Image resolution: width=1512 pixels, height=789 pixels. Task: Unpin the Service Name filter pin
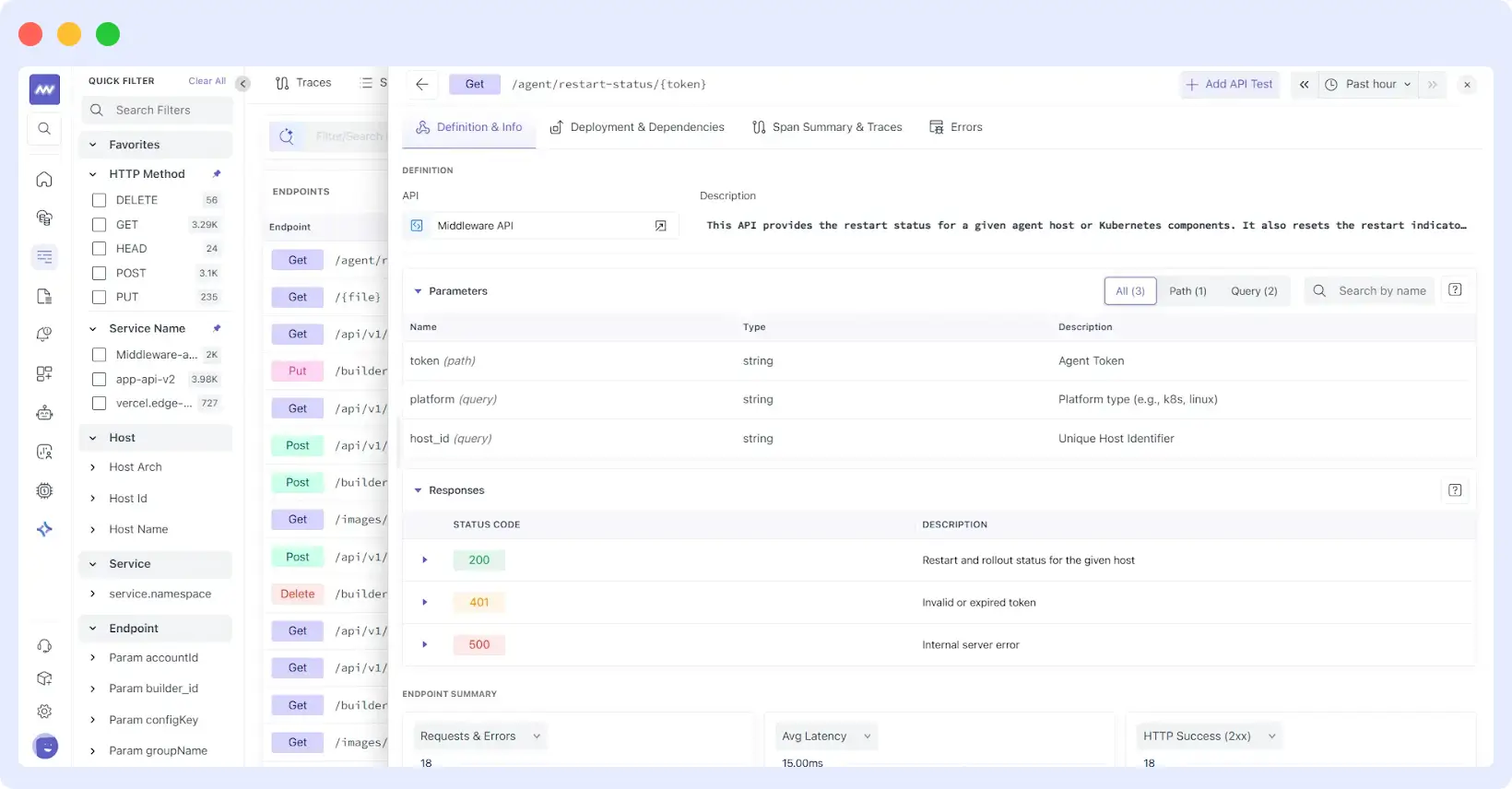tap(217, 328)
